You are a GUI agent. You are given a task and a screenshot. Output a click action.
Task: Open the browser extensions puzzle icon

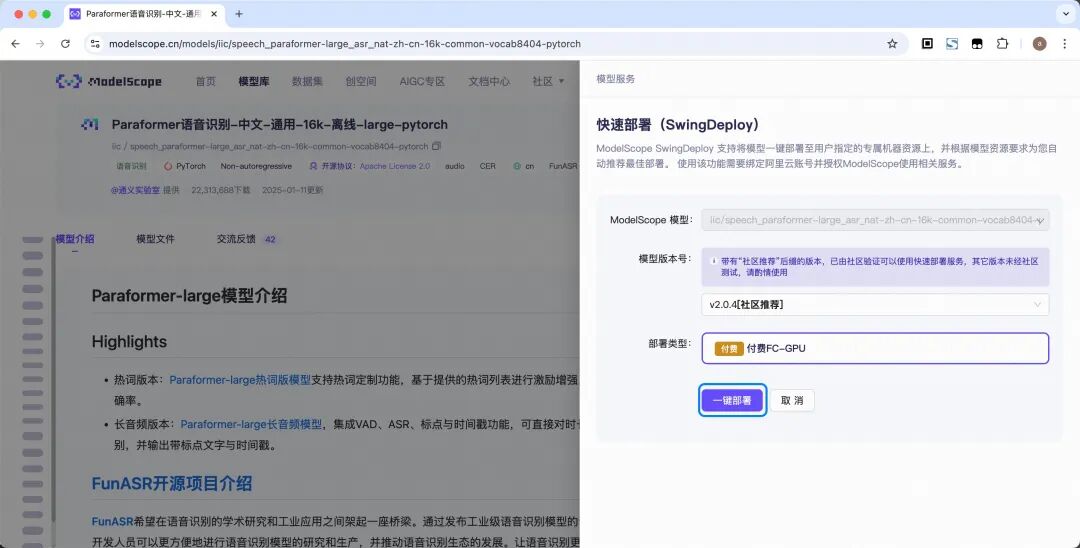click(x=1002, y=44)
